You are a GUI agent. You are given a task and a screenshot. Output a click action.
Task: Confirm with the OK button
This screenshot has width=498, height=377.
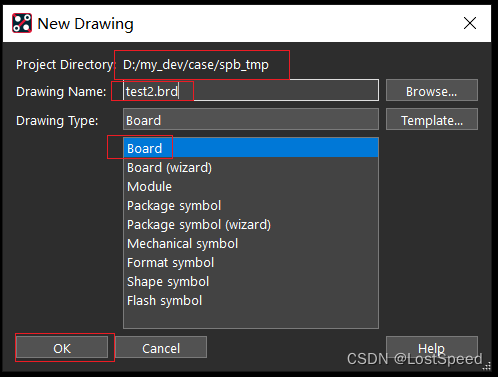point(62,347)
